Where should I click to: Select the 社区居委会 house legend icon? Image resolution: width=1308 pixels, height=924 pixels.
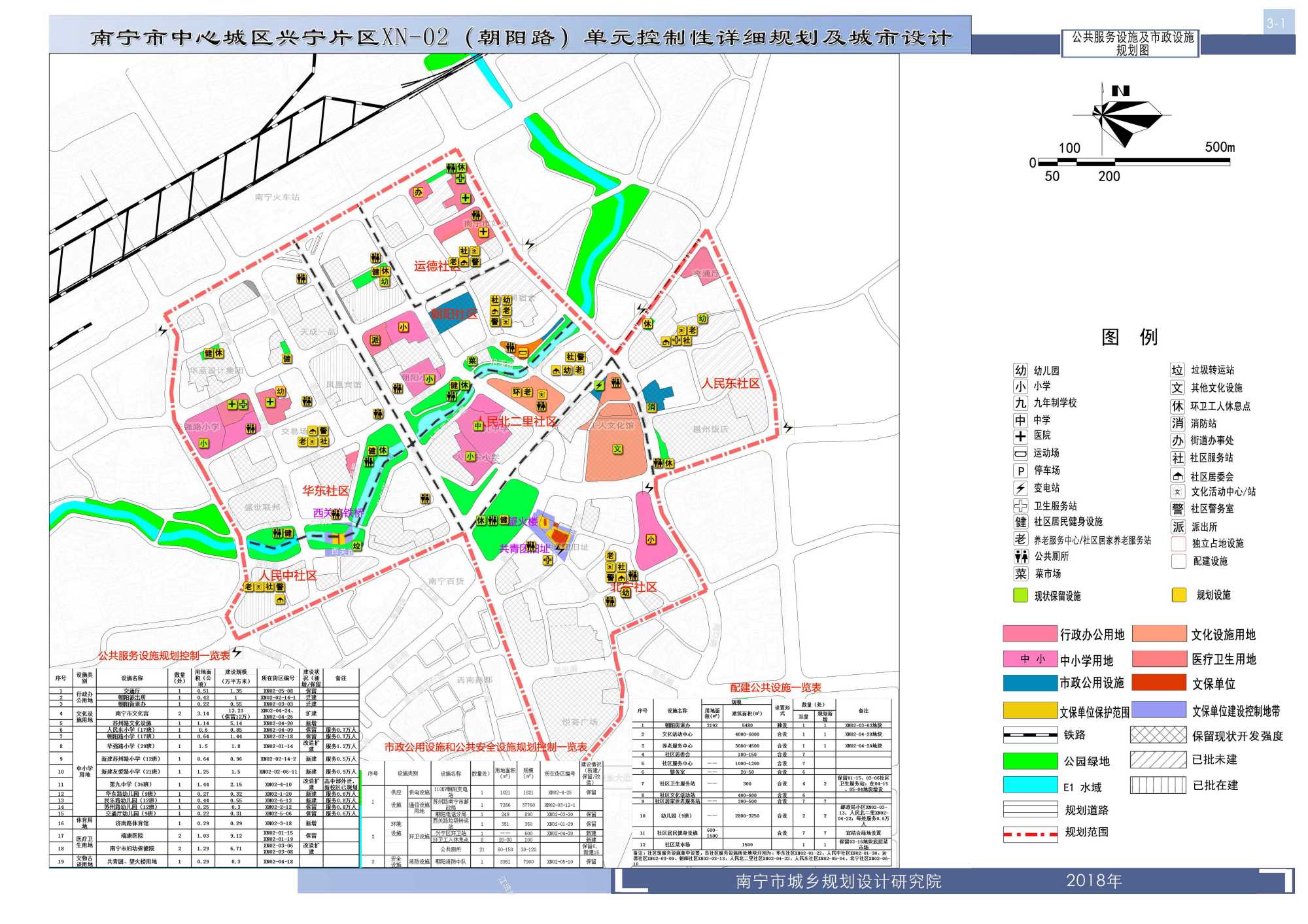tap(1178, 476)
